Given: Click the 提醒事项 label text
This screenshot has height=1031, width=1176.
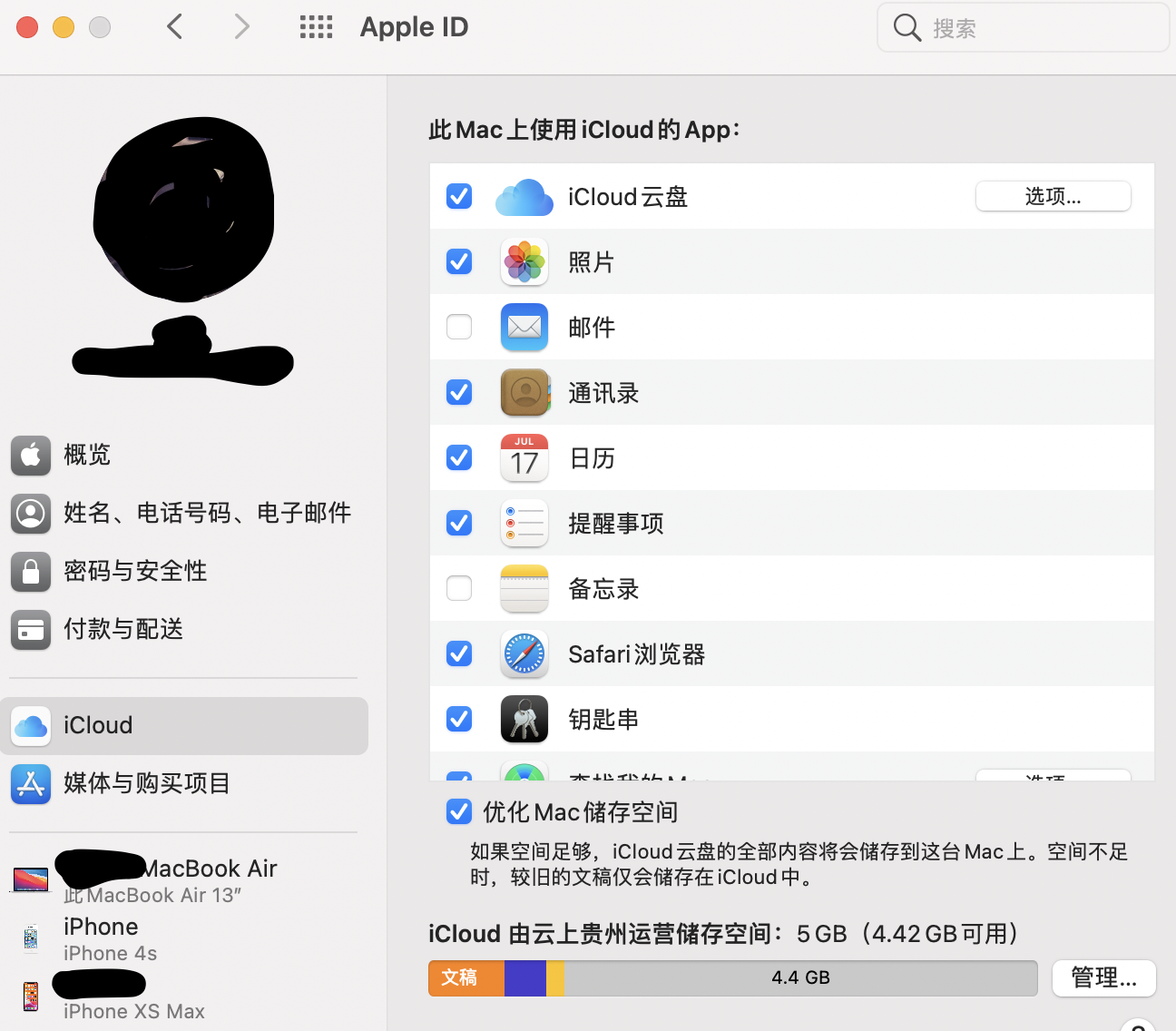Looking at the screenshot, I should 616,524.
